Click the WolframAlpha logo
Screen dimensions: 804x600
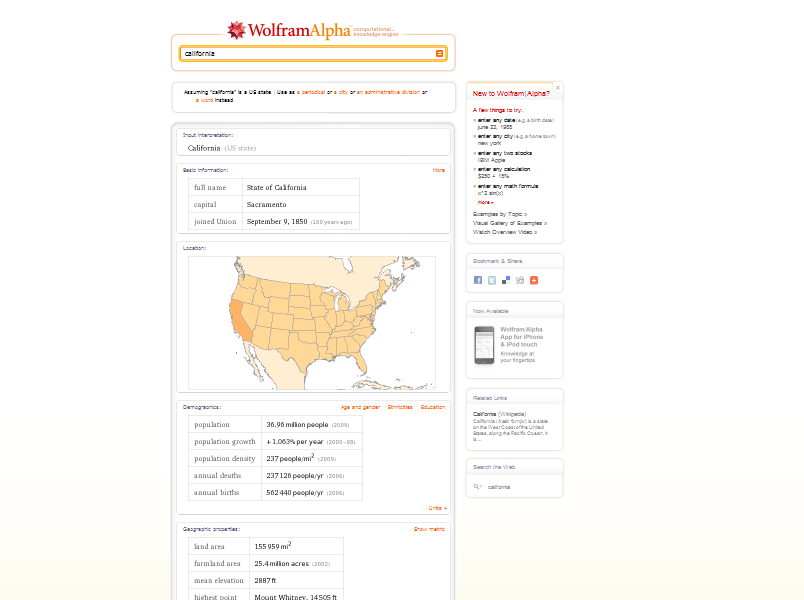coord(289,30)
